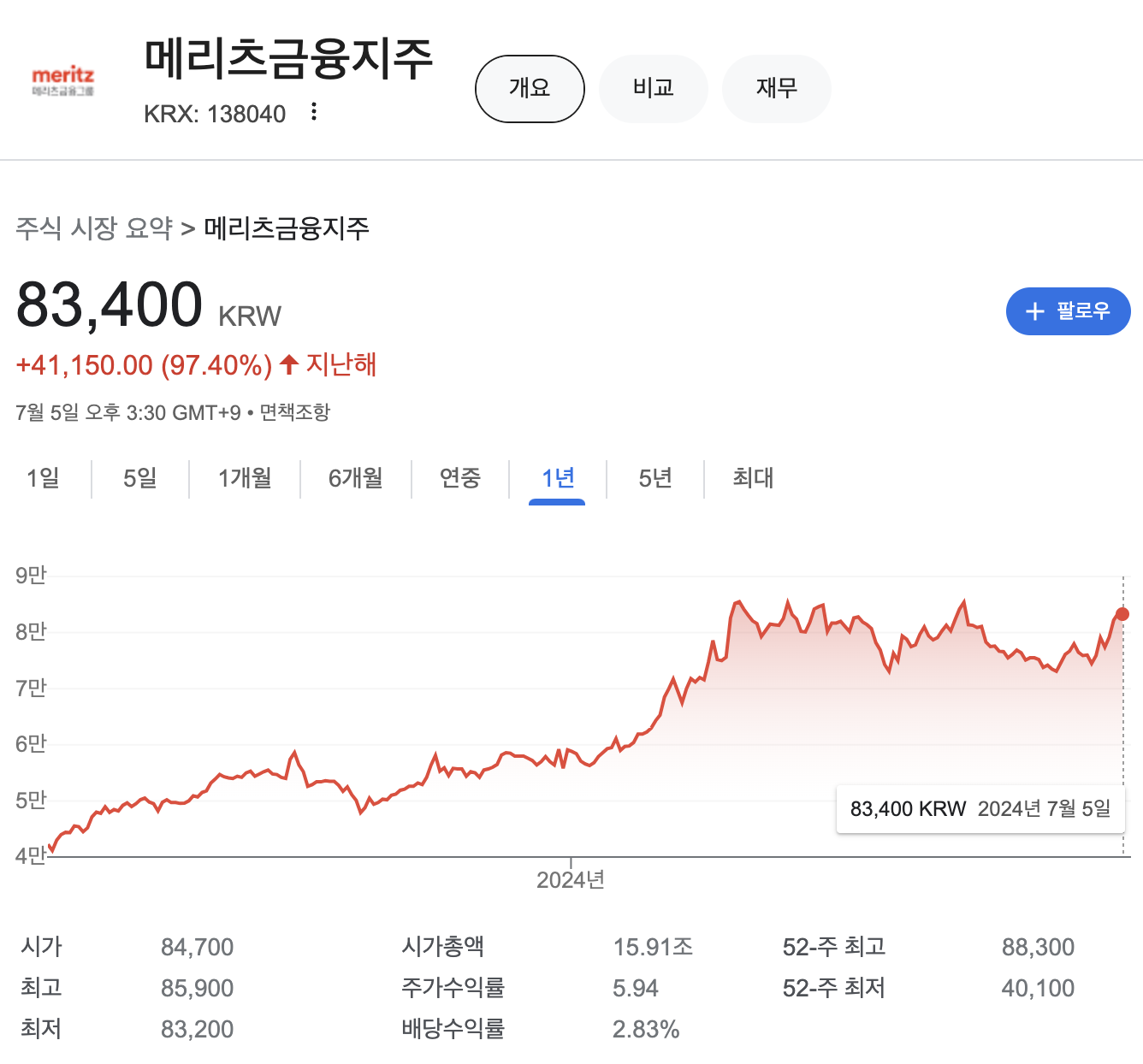Click the red endpoint marker on chart
The width and height of the screenshot is (1143, 1064).
coord(1122,614)
